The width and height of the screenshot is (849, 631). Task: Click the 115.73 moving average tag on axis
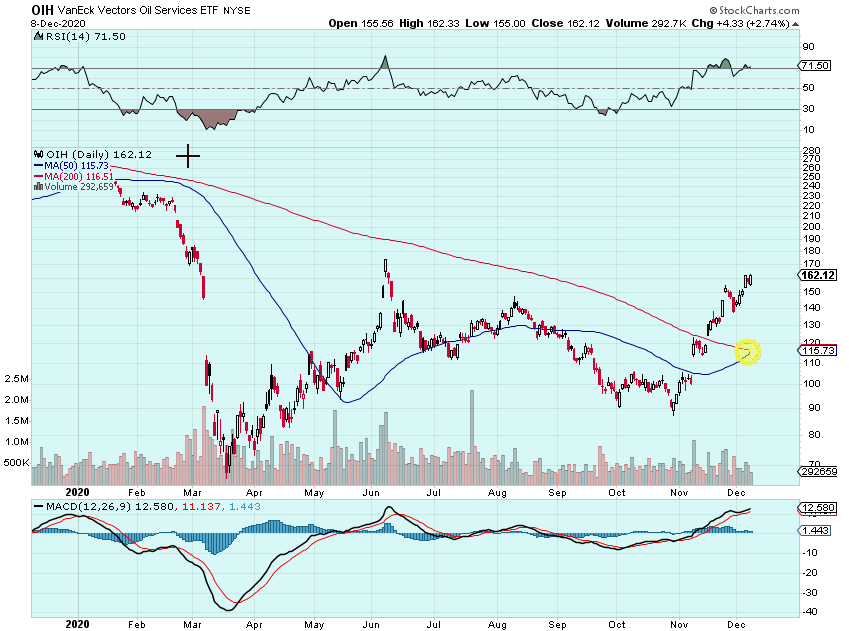[818, 350]
